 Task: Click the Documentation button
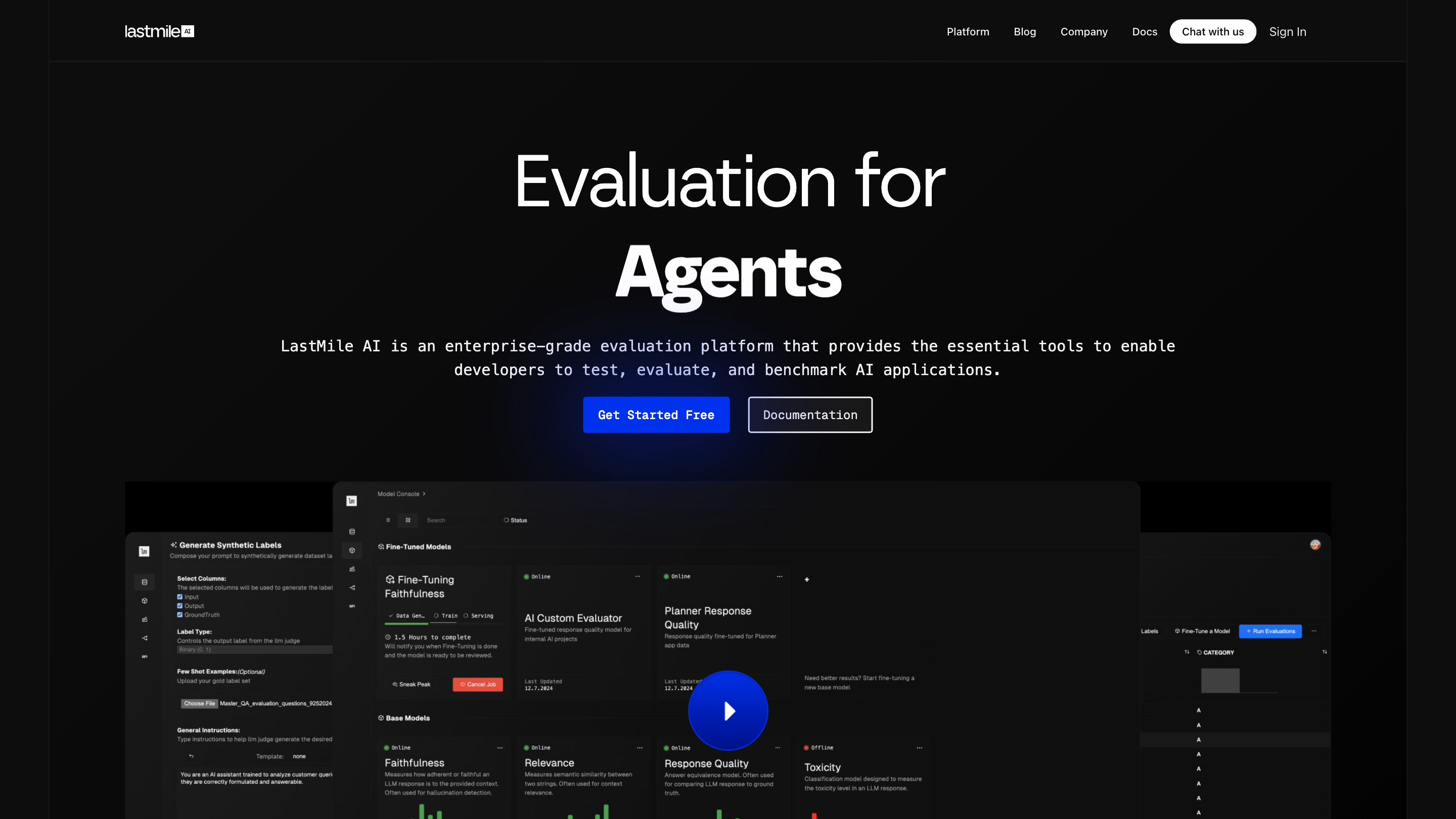(810, 415)
